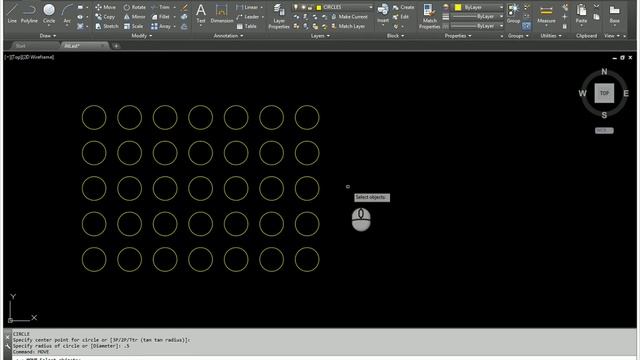
Task: Expand the Properties panel
Action: [458, 36]
